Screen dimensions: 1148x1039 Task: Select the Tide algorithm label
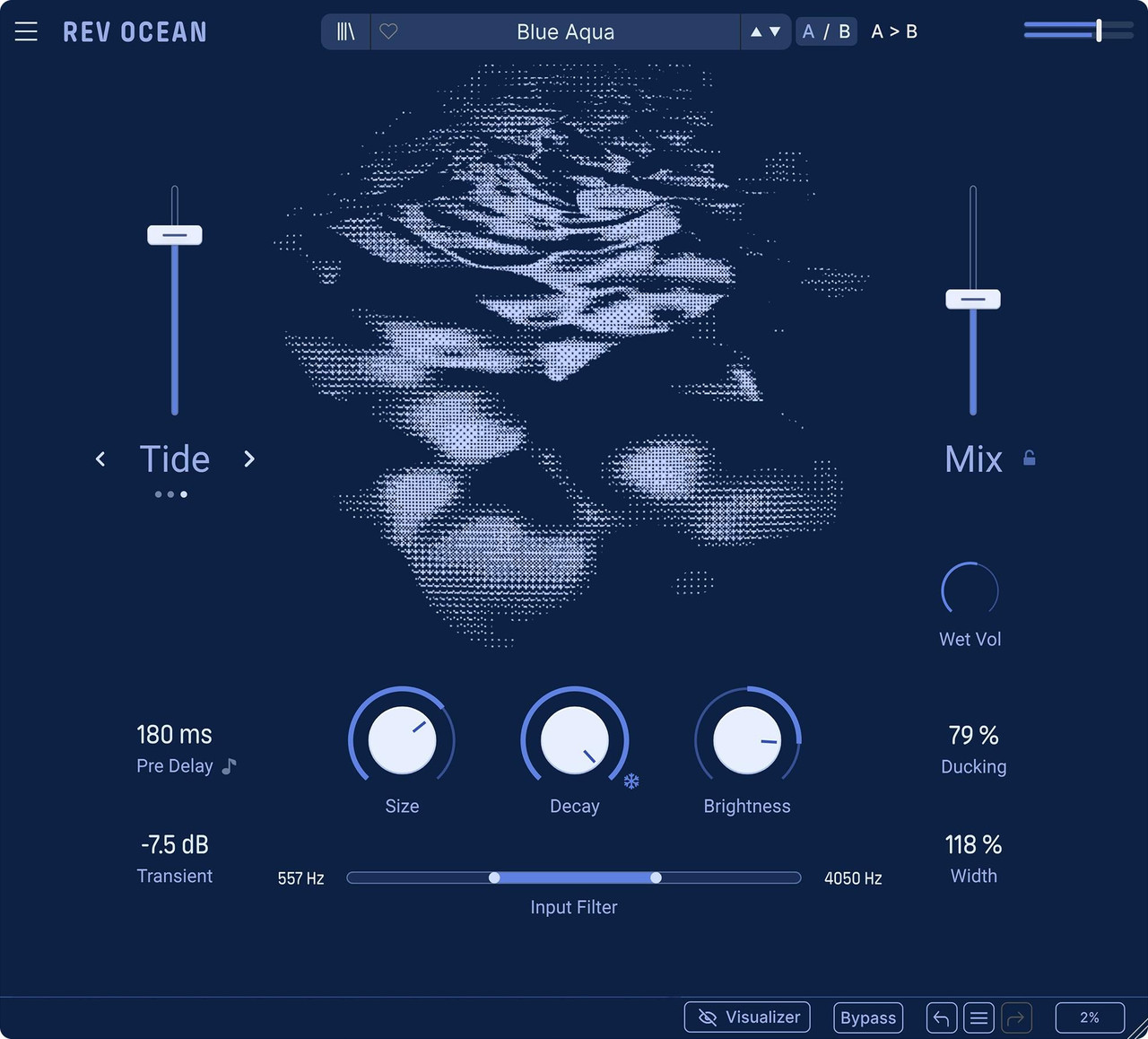(175, 458)
